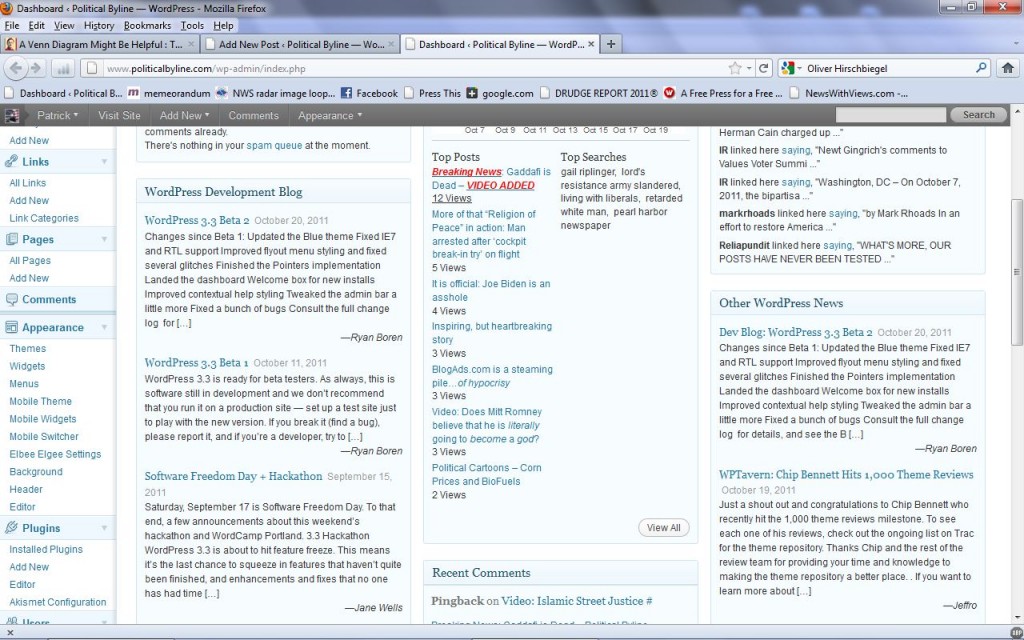This screenshot has height=640, width=1024.
Task: Open Installed Plugins in sidebar
Action: [46, 549]
